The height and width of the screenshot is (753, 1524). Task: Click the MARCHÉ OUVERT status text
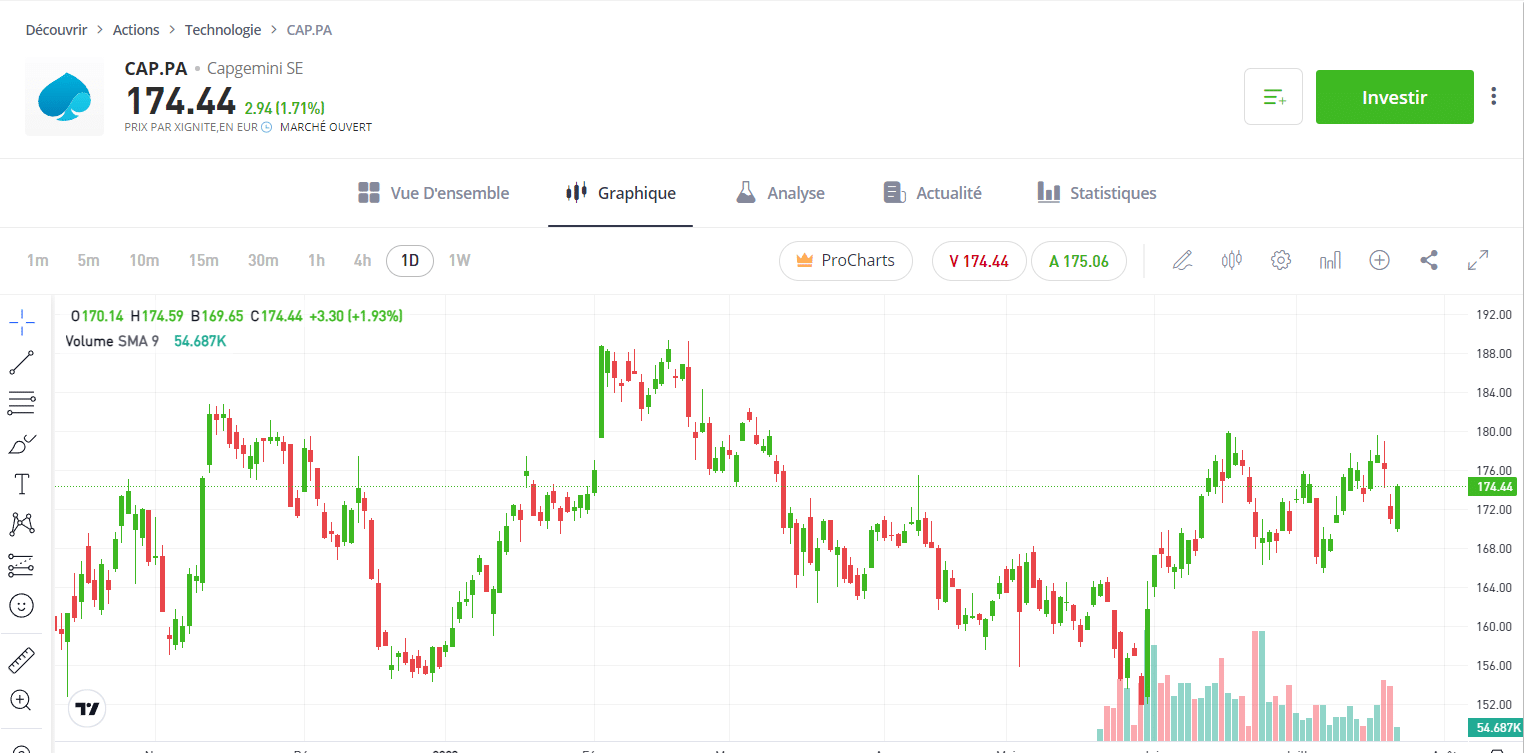[326, 128]
